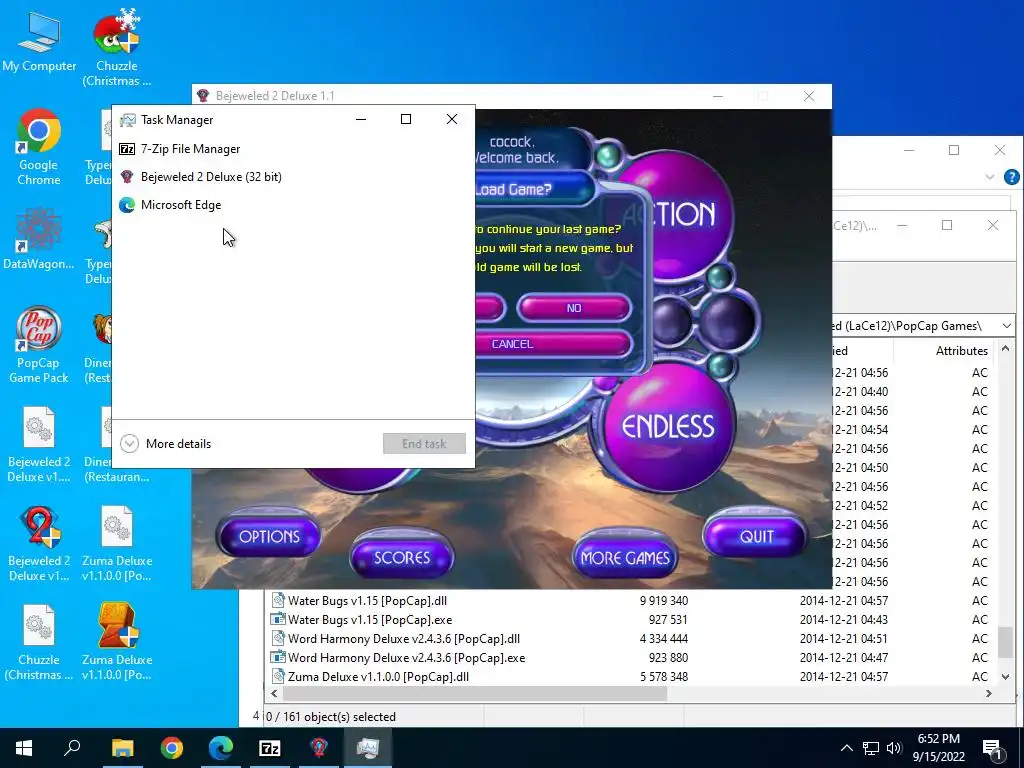Show hidden tray icons chevron
Image resolution: width=1024 pixels, height=768 pixels.
tap(846, 748)
